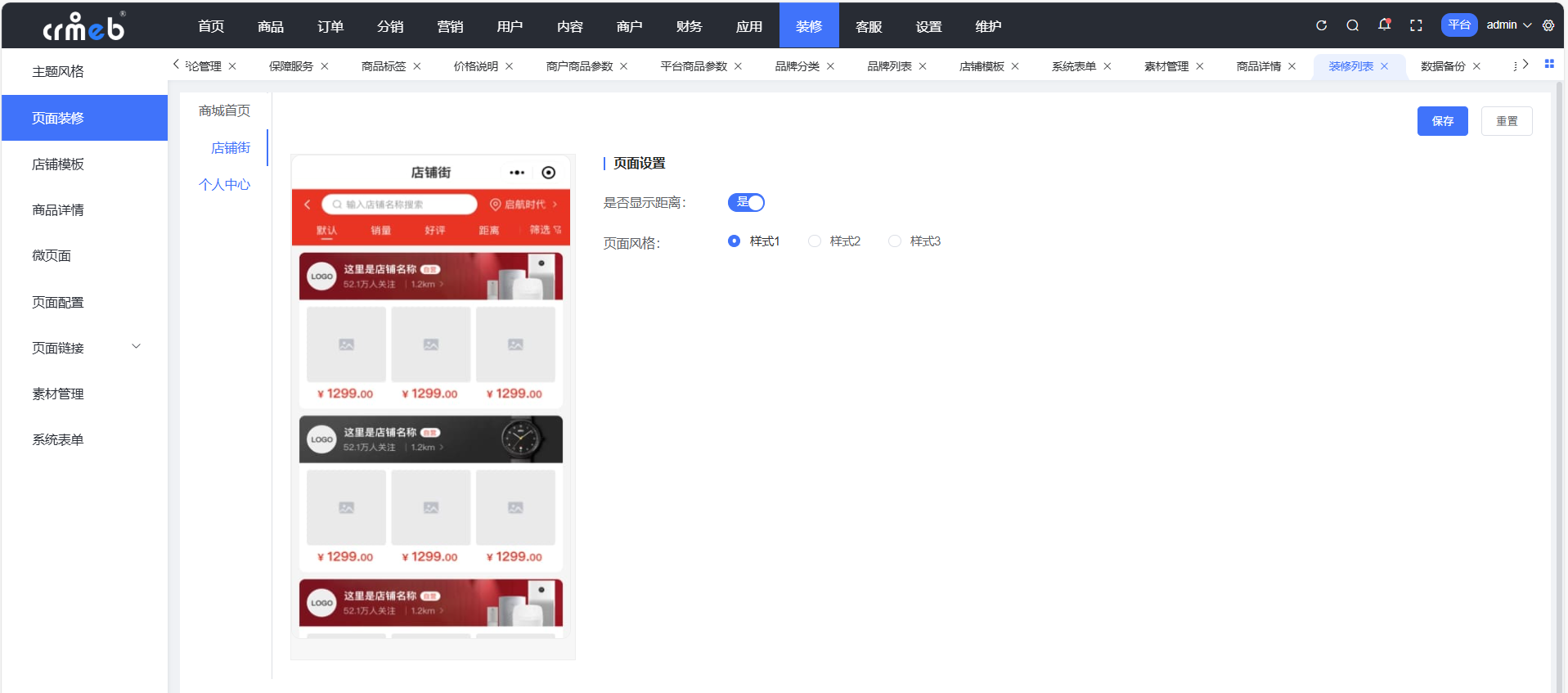Open the 营销 top menu
The image size is (1568, 693).
(450, 26)
